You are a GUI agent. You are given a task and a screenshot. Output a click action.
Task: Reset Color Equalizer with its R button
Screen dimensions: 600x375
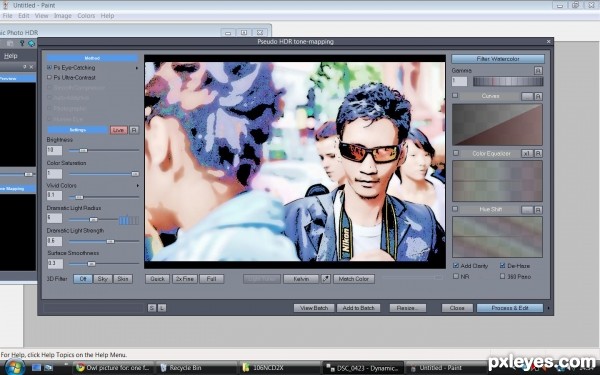(538, 153)
